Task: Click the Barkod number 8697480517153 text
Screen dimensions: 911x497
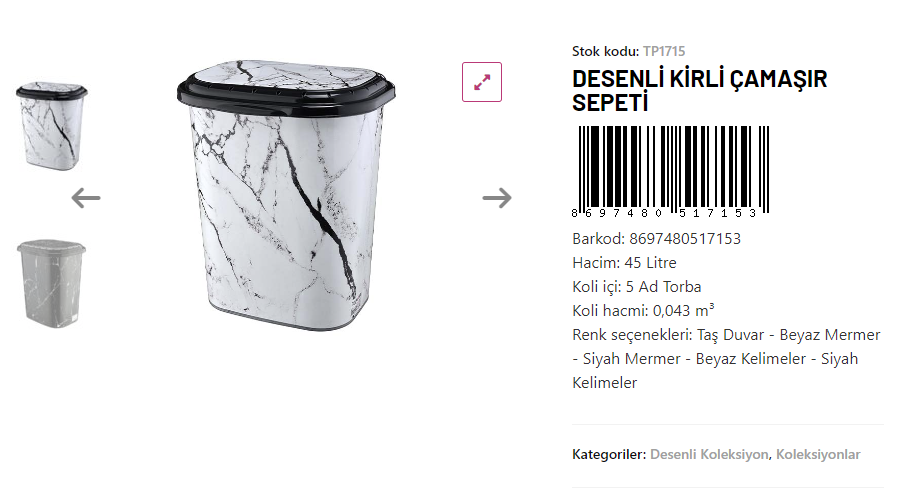Action: tap(685, 239)
